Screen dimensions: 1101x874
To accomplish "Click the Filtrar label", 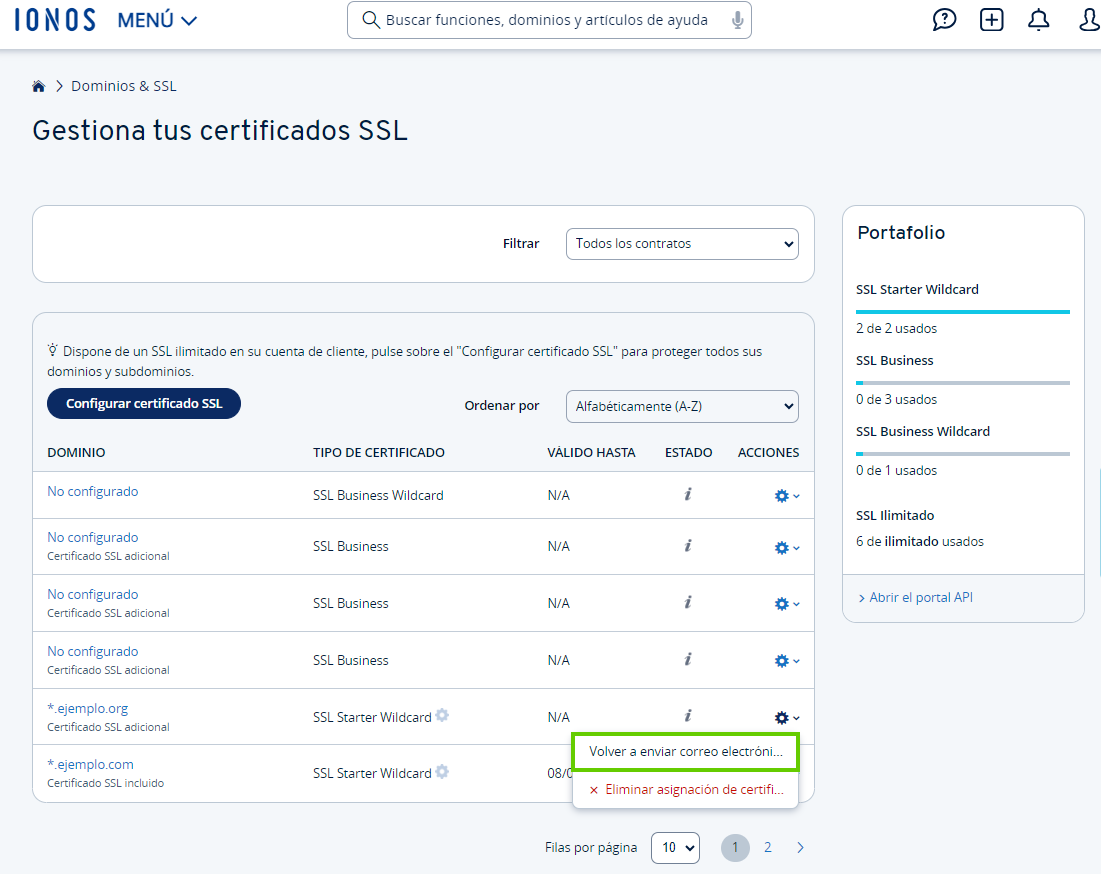I will coord(521,244).
